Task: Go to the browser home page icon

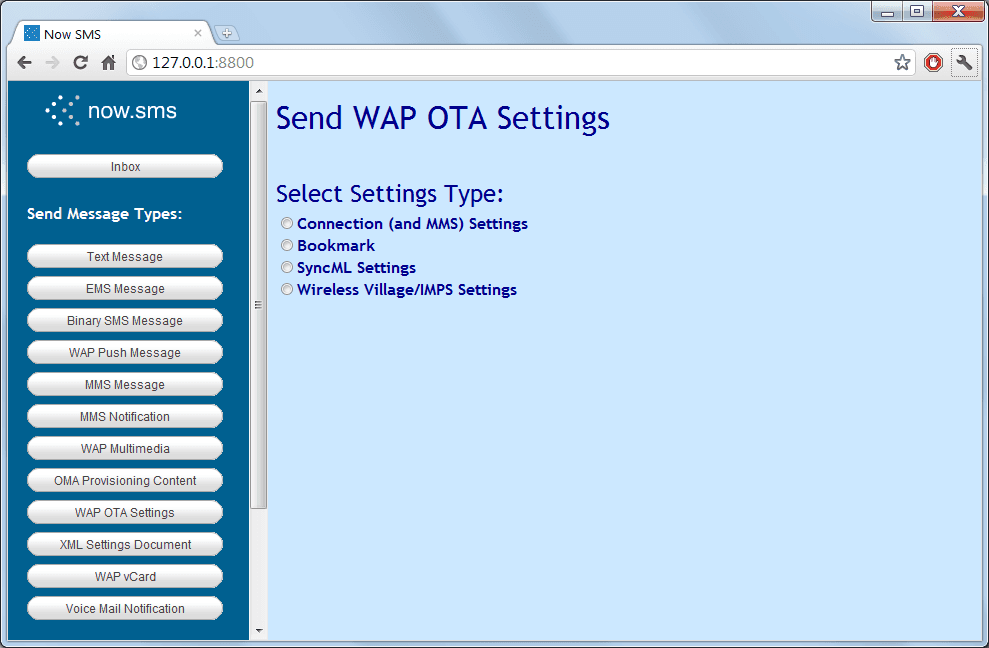Action: (x=108, y=62)
